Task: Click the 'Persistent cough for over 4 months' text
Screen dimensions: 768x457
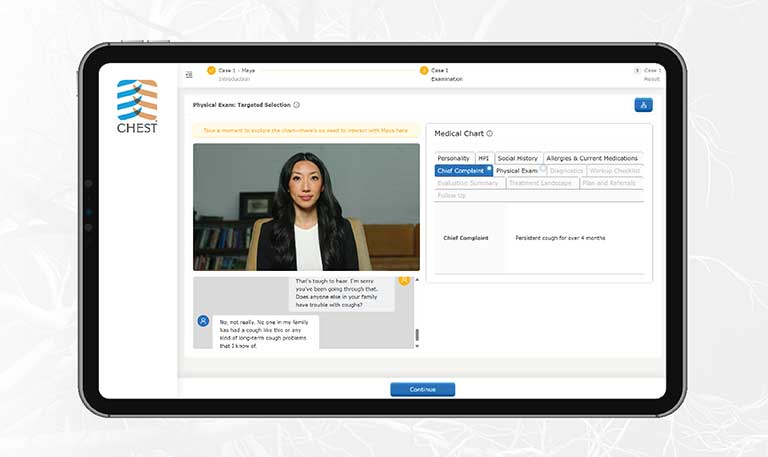Action: click(x=560, y=238)
